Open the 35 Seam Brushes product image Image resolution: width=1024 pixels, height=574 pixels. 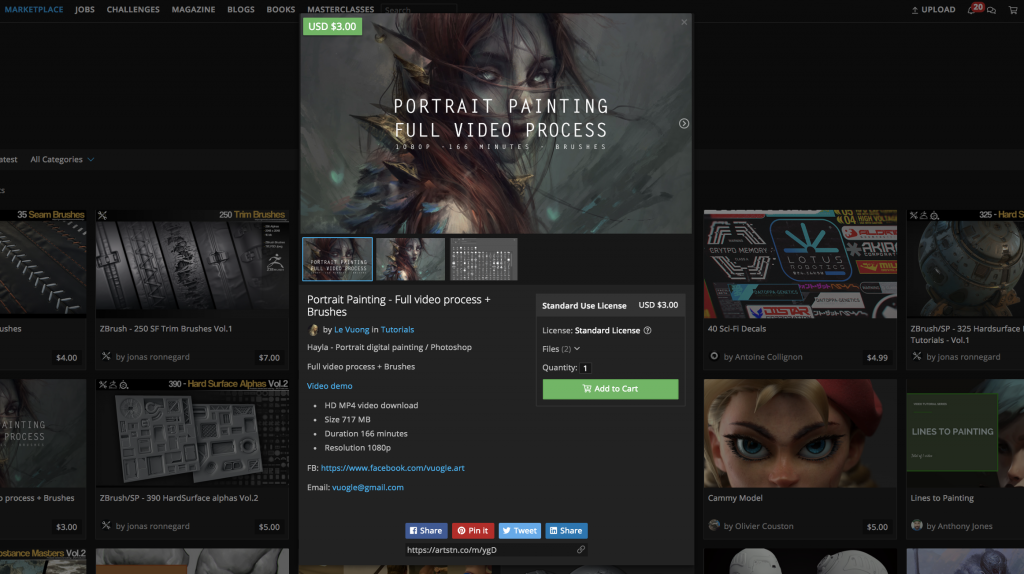tap(43, 264)
